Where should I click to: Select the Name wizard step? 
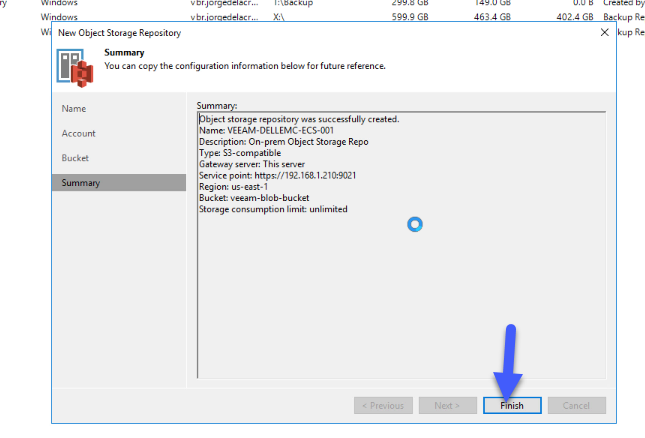(x=74, y=109)
